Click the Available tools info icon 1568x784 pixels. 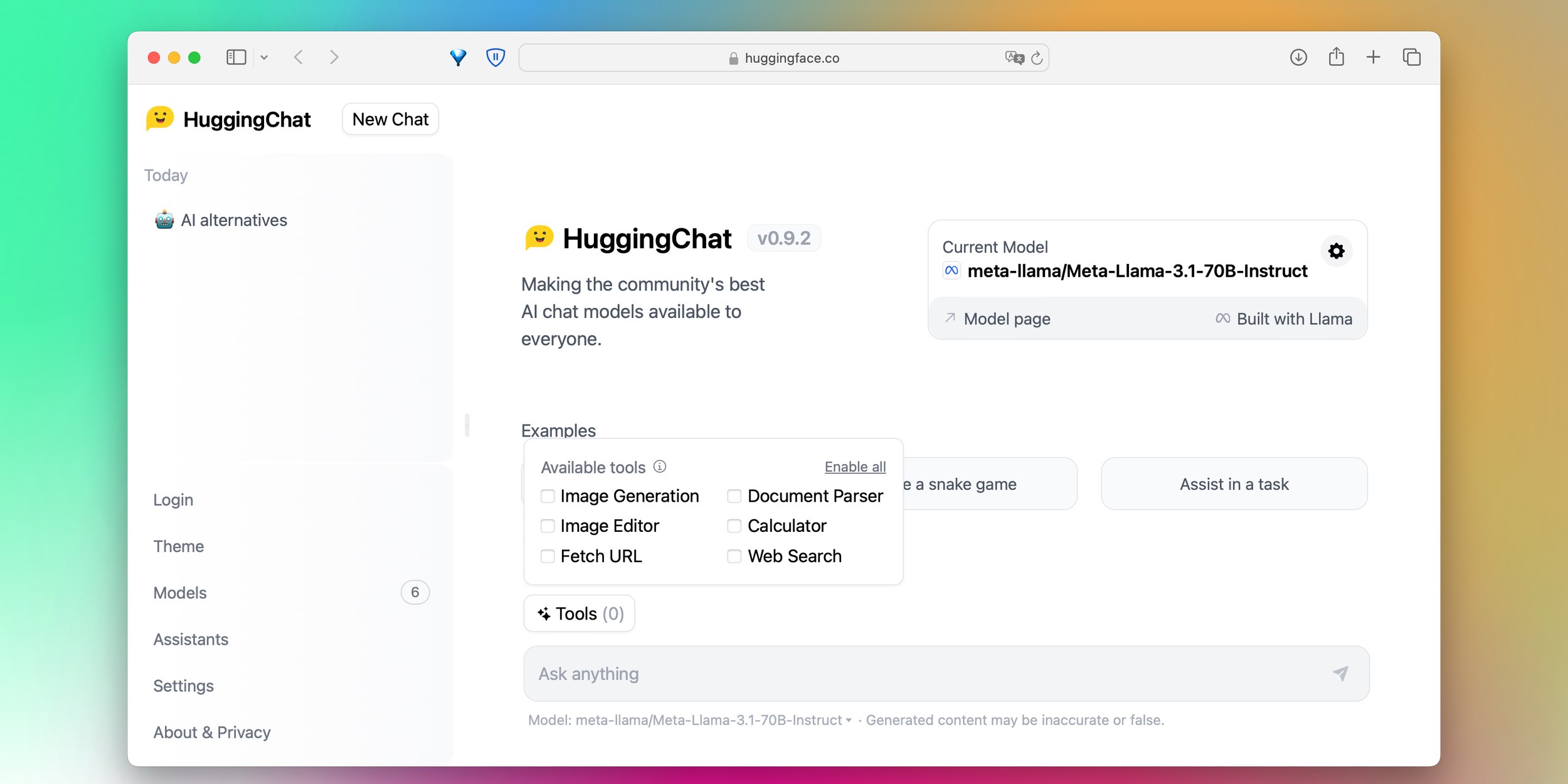coord(660,466)
